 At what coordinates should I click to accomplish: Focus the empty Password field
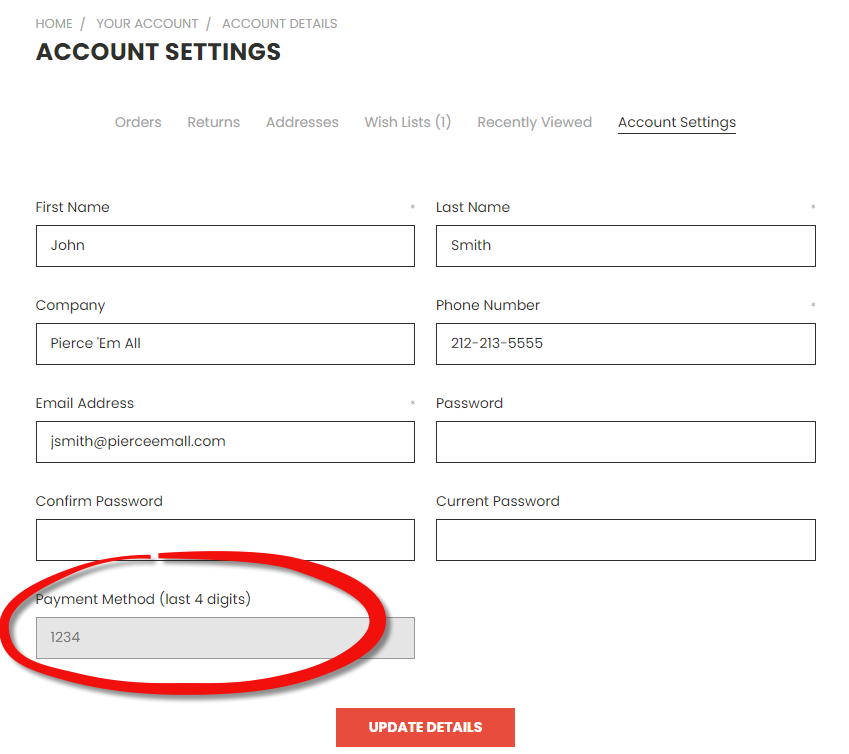point(625,442)
